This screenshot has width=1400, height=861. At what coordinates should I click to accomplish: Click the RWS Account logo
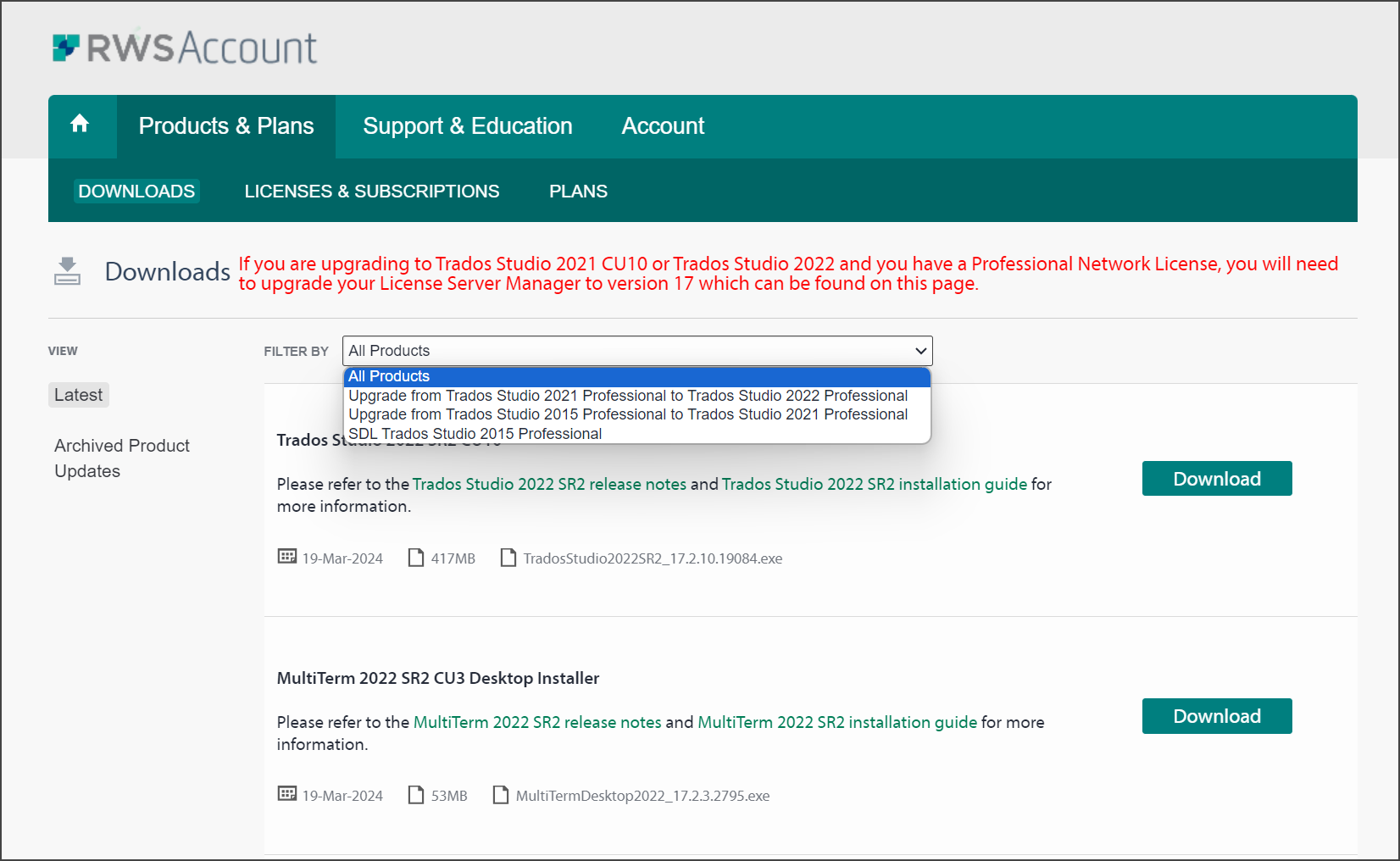click(x=183, y=47)
